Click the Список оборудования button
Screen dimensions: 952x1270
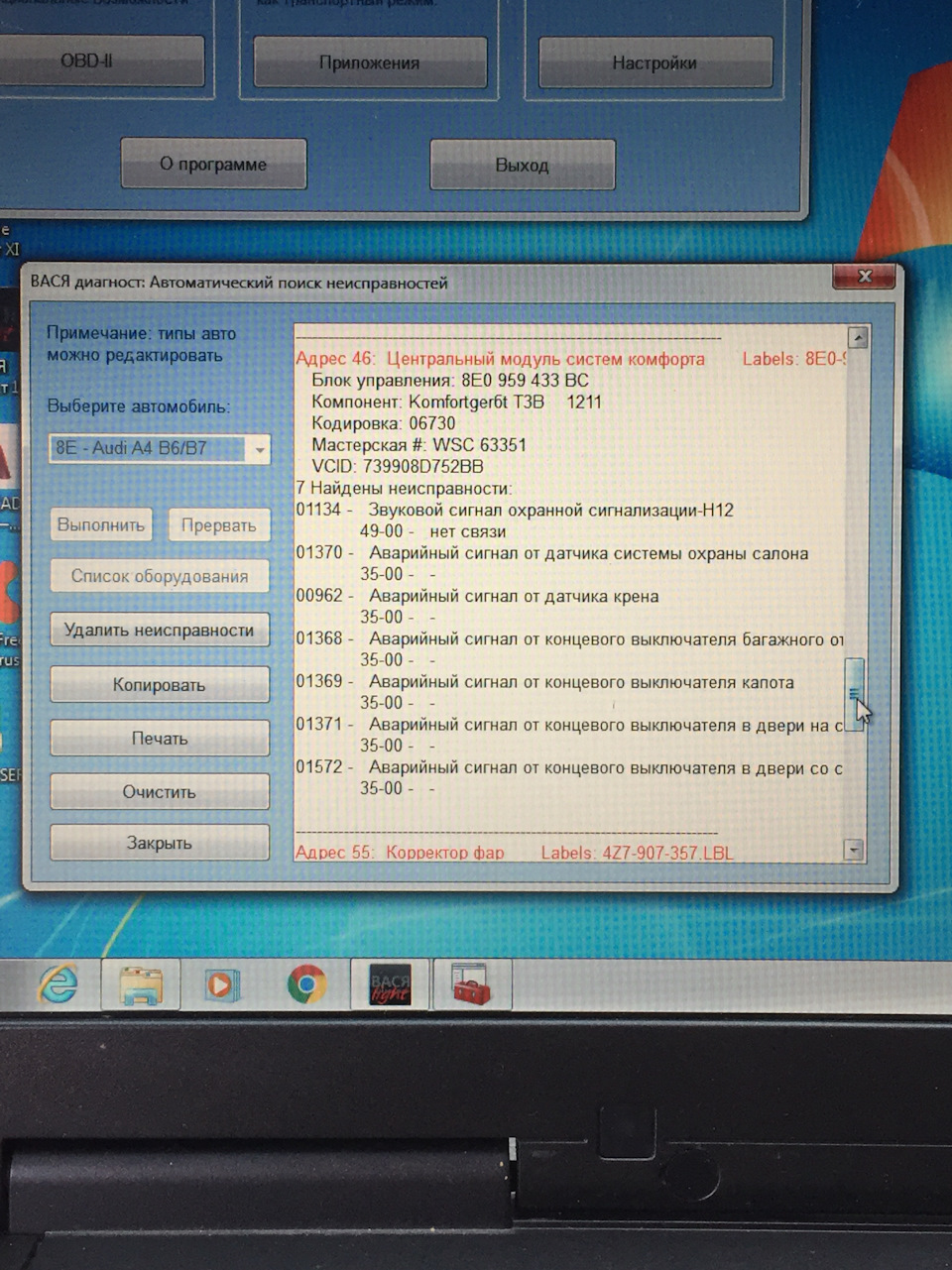point(160,576)
